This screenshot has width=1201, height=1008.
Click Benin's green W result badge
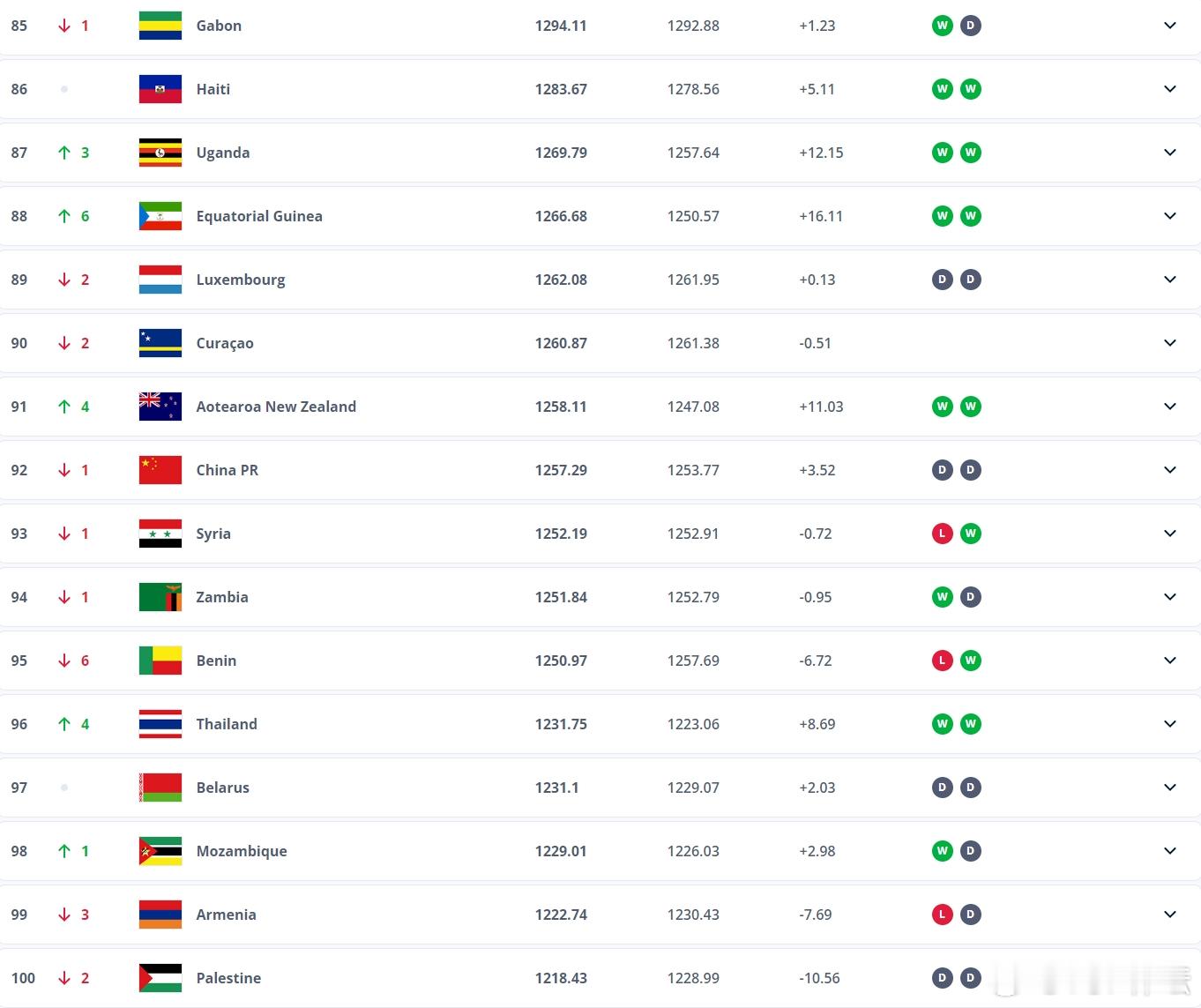(971, 661)
